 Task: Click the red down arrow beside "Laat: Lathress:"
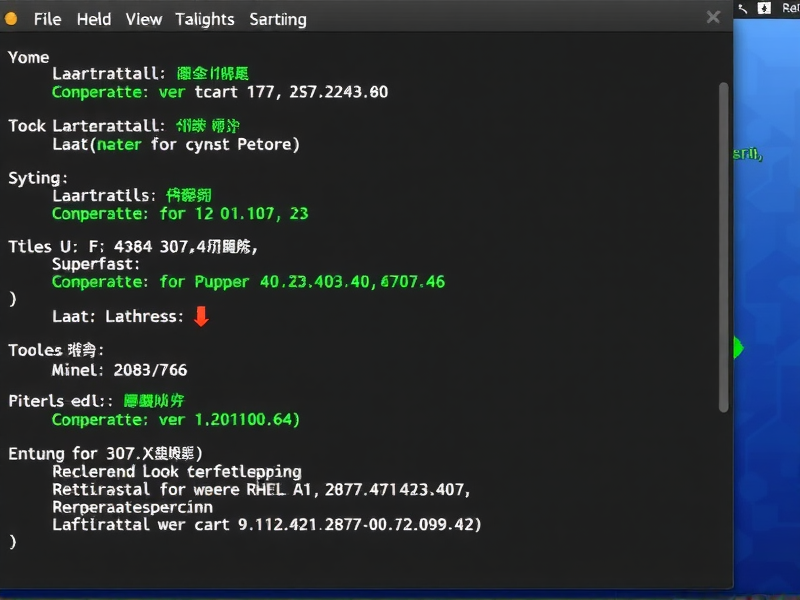[x=201, y=316]
